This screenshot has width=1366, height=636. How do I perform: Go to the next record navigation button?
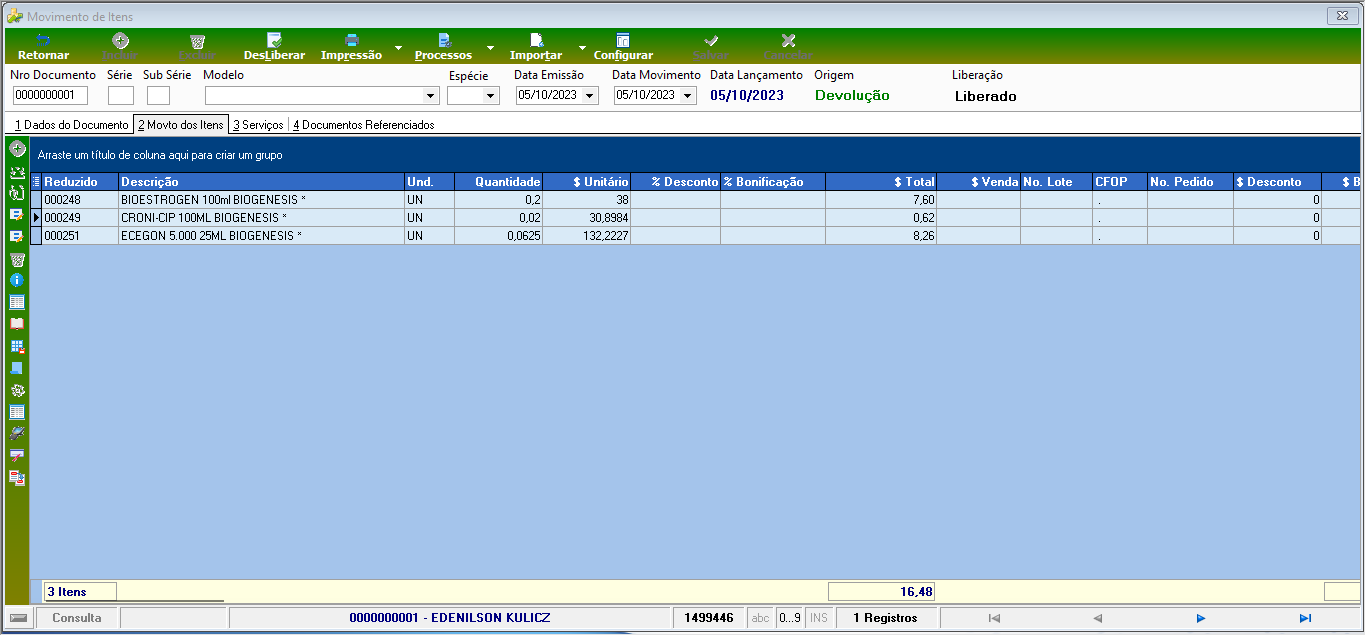(1201, 618)
